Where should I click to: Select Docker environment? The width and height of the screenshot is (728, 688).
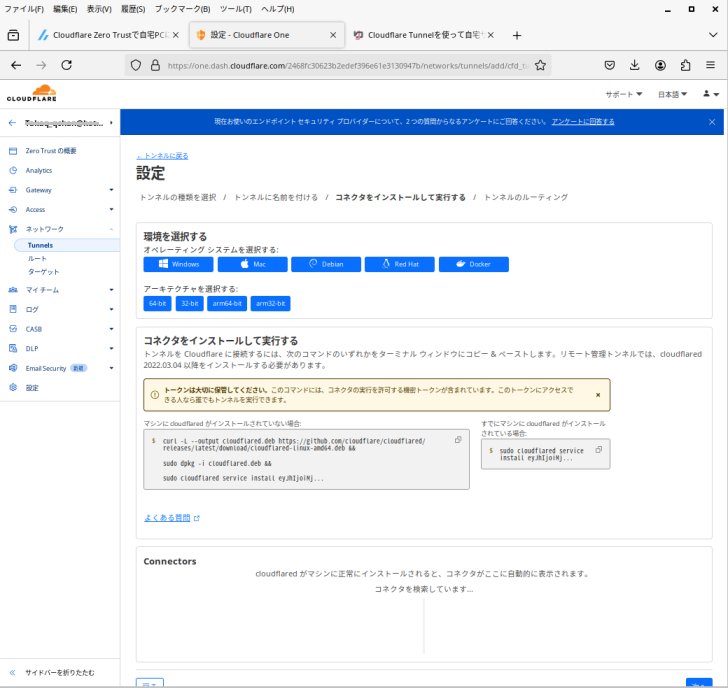coord(474,264)
